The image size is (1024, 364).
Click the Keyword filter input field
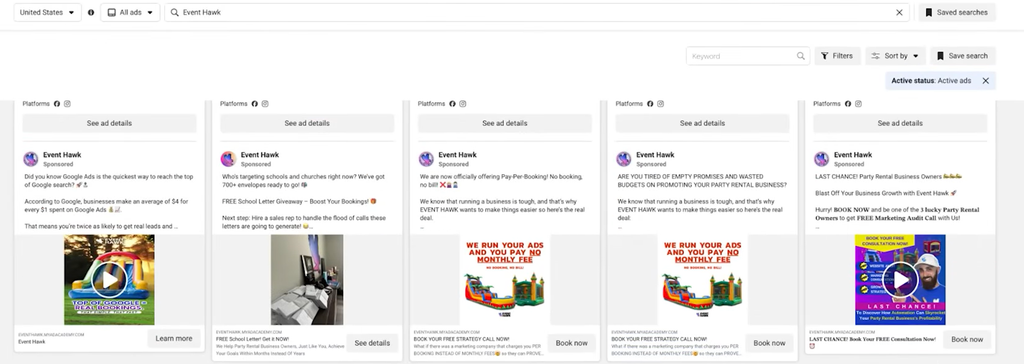coord(748,56)
